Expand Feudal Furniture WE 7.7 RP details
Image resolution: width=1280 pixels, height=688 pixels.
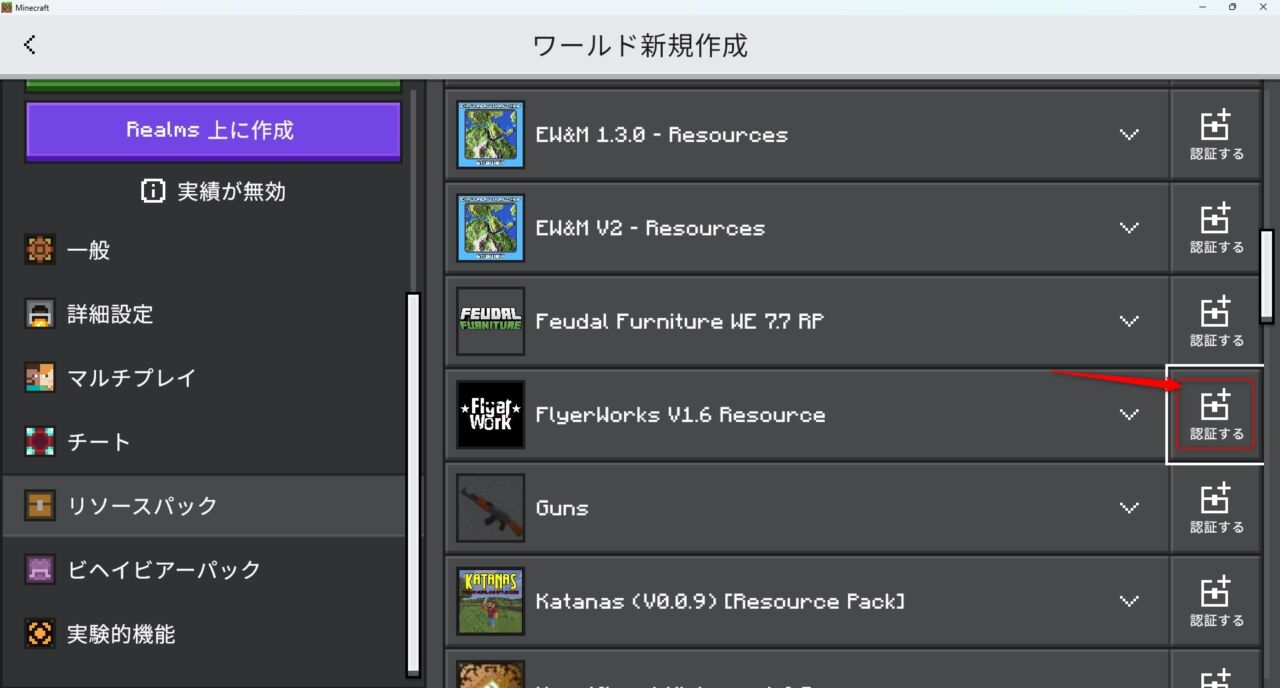pos(1129,321)
